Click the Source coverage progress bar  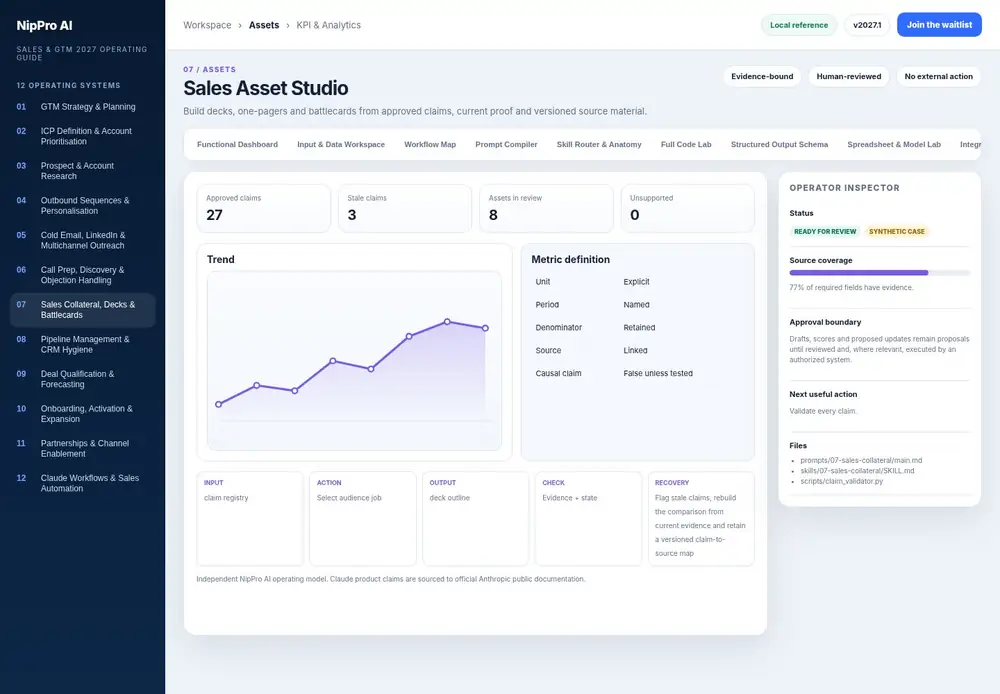pos(879,273)
